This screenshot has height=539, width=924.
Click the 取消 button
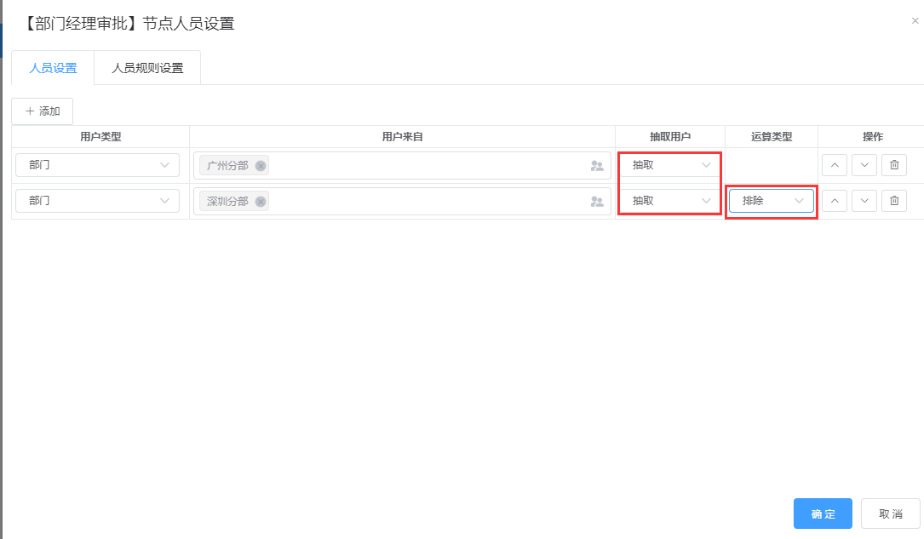tap(890, 514)
